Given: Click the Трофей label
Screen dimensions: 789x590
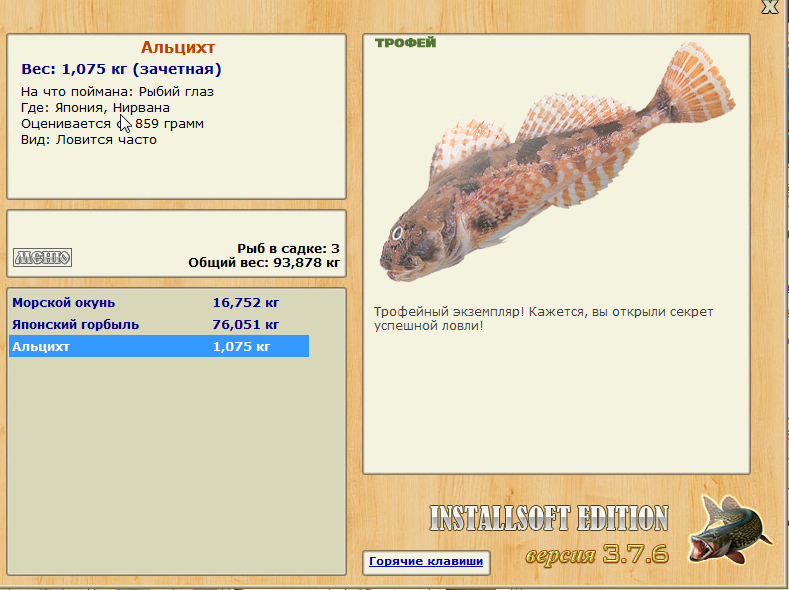Looking at the screenshot, I should (x=406, y=43).
